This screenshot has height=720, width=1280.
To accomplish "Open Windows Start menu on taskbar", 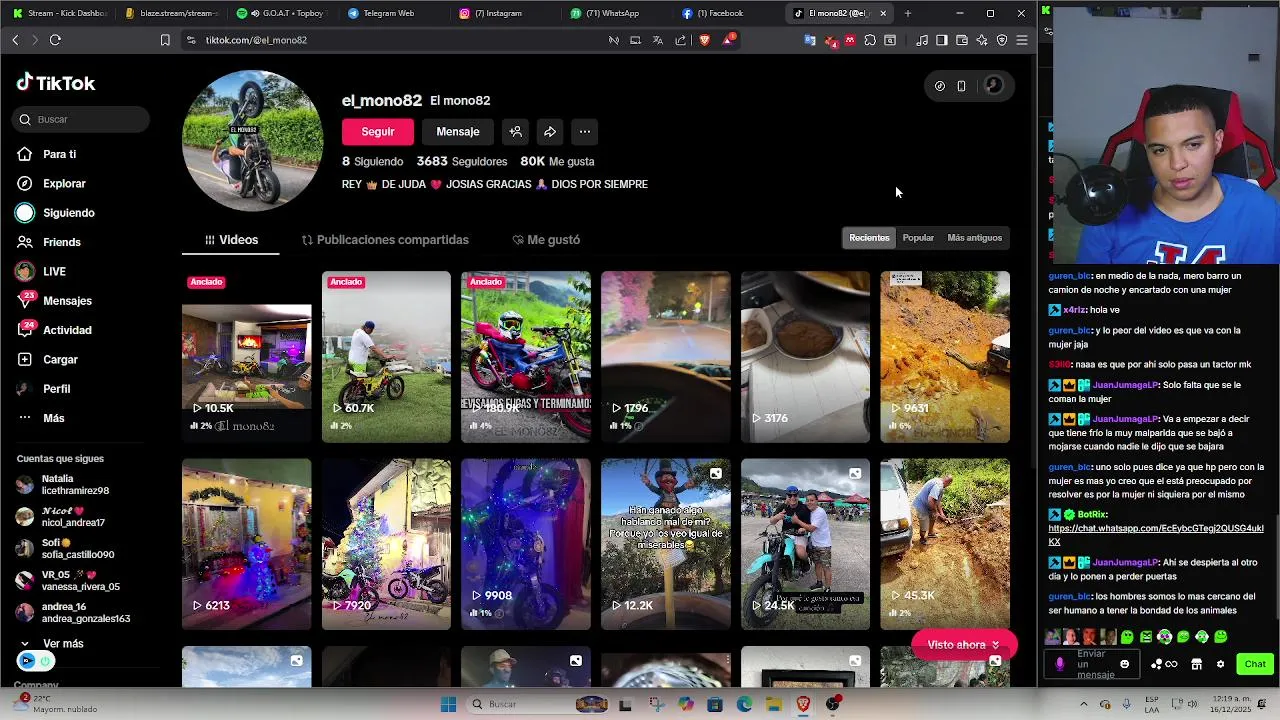I will 448,704.
